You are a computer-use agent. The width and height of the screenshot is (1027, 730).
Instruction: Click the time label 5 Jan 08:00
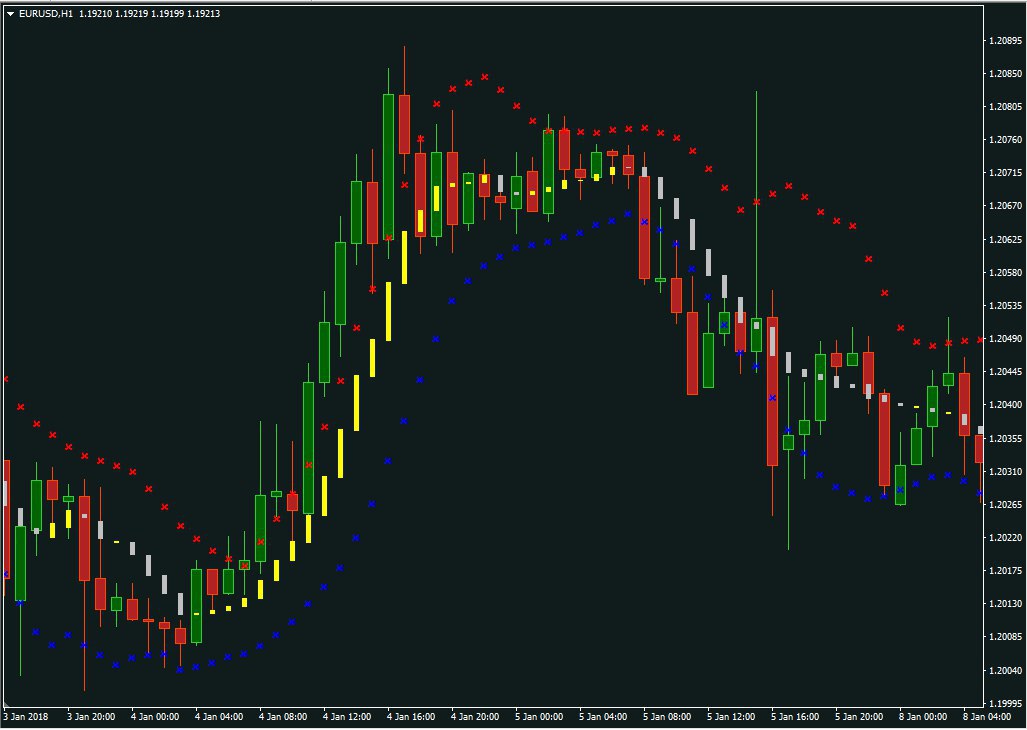[667, 717]
